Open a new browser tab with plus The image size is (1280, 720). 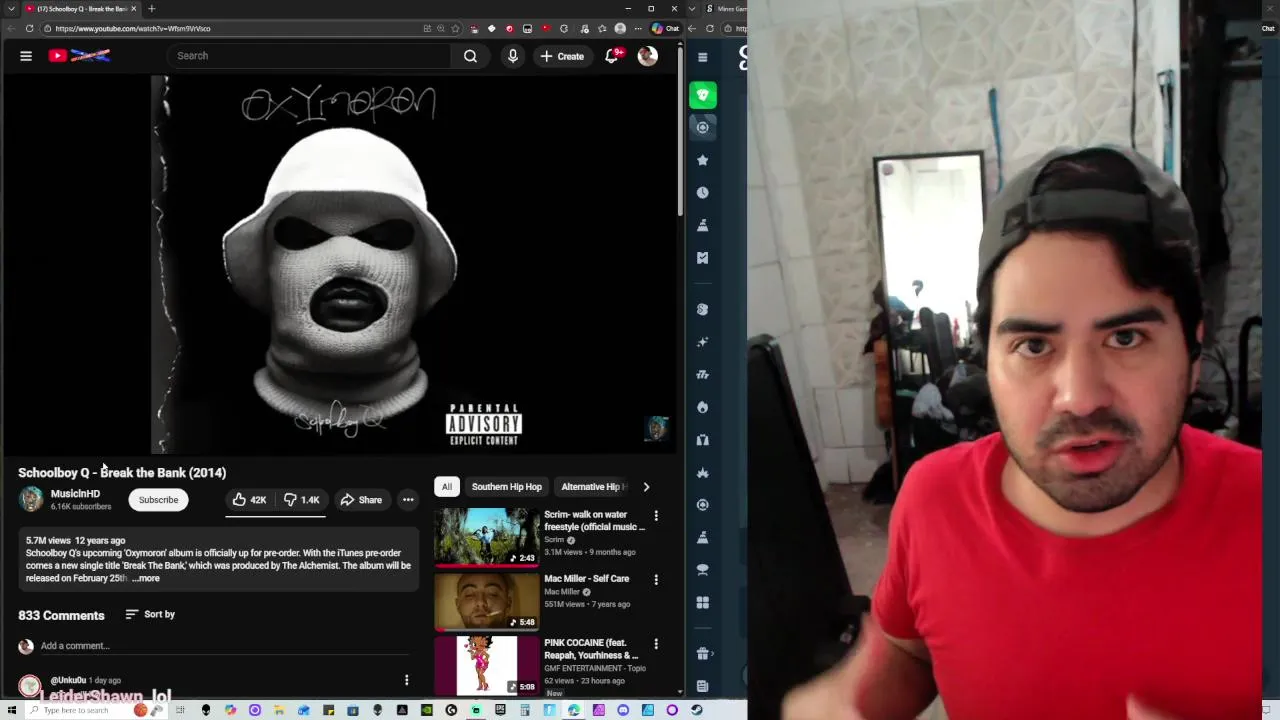(151, 9)
